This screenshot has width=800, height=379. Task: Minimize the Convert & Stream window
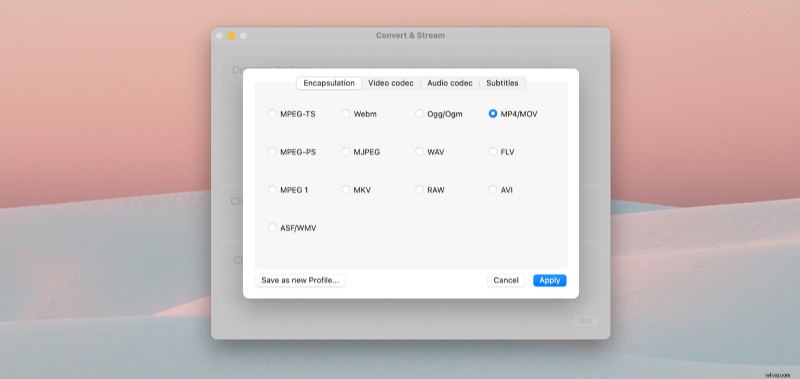pyautogui.click(x=231, y=36)
